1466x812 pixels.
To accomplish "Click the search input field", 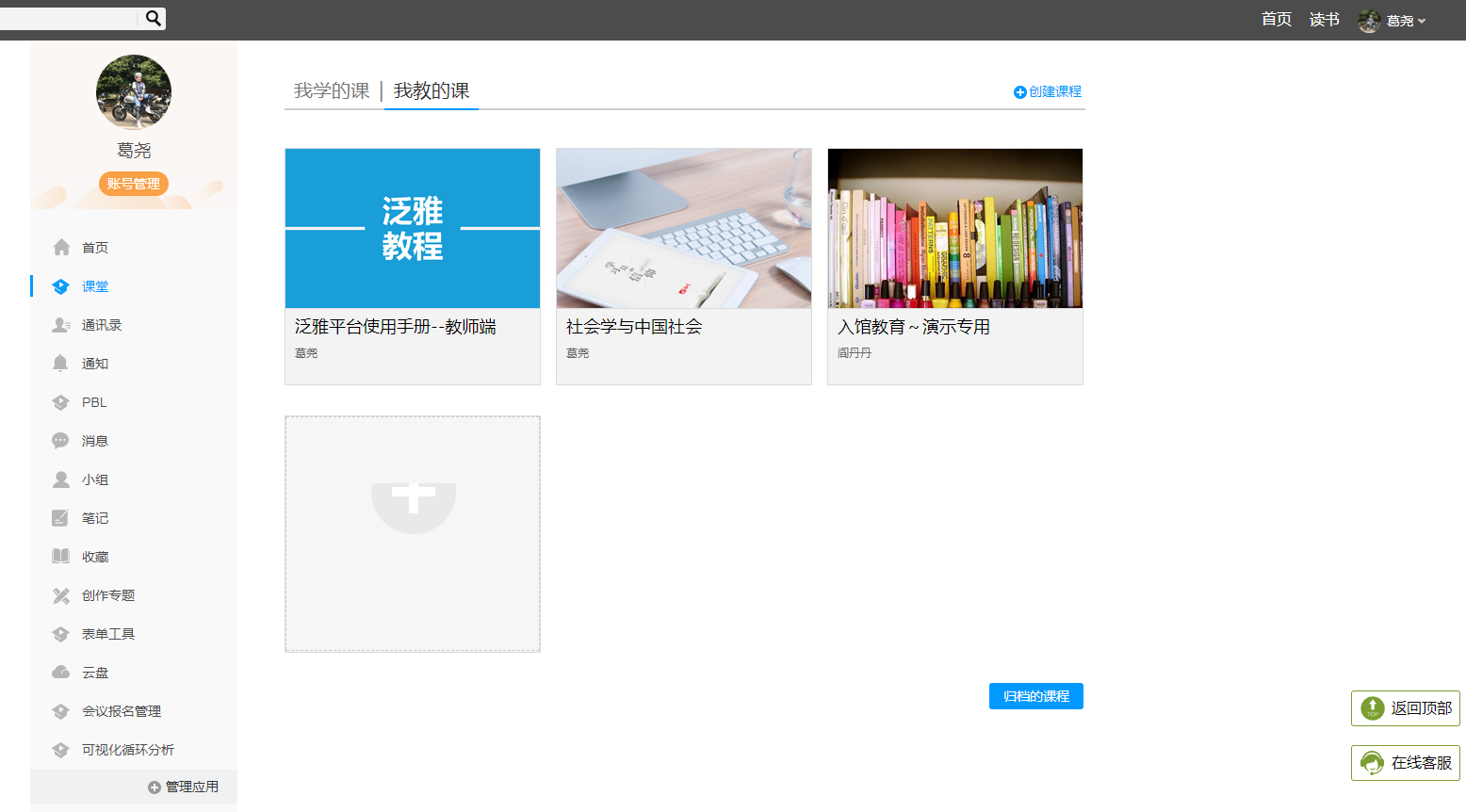I will pos(71,18).
